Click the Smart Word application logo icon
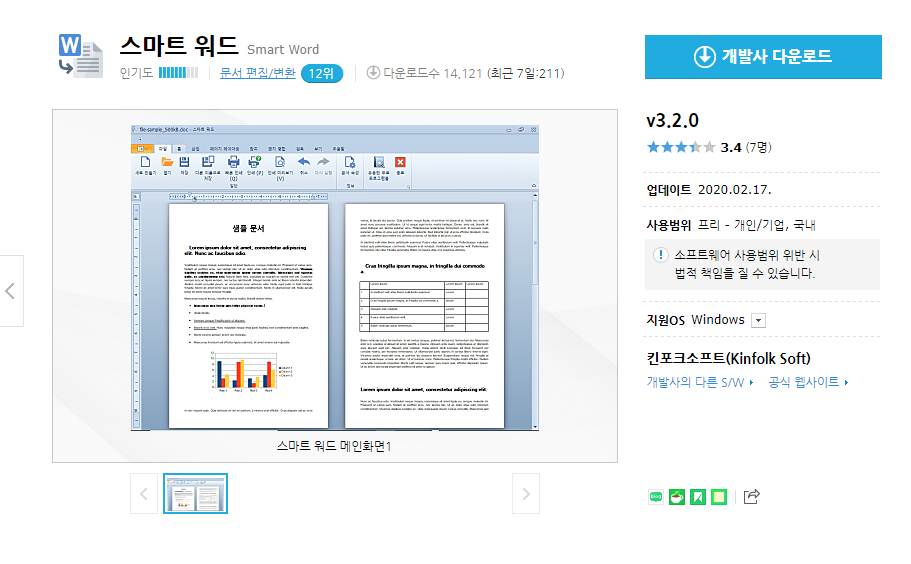Viewport: 911px width, 564px height. point(81,55)
